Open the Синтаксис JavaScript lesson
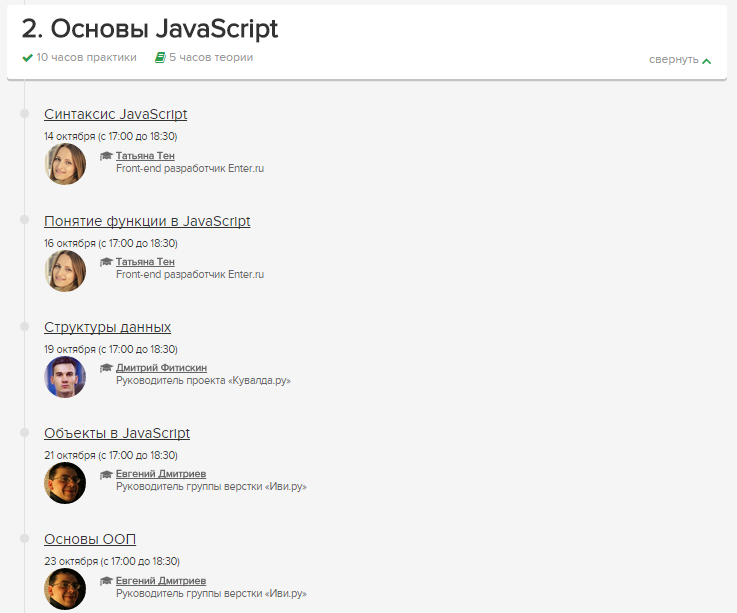737x613 pixels. pos(115,114)
